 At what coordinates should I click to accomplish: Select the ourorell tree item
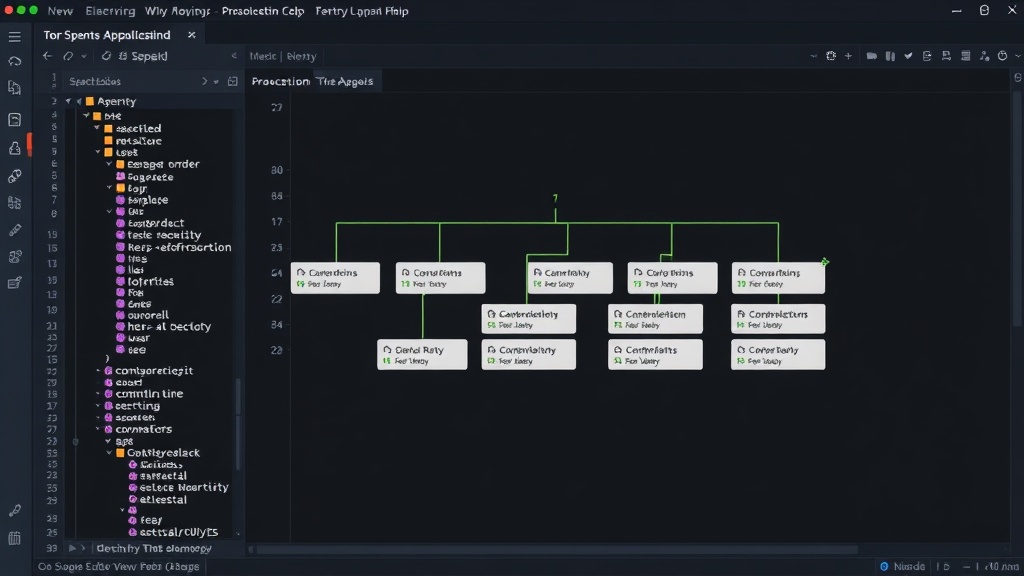pyautogui.click(x=148, y=315)
